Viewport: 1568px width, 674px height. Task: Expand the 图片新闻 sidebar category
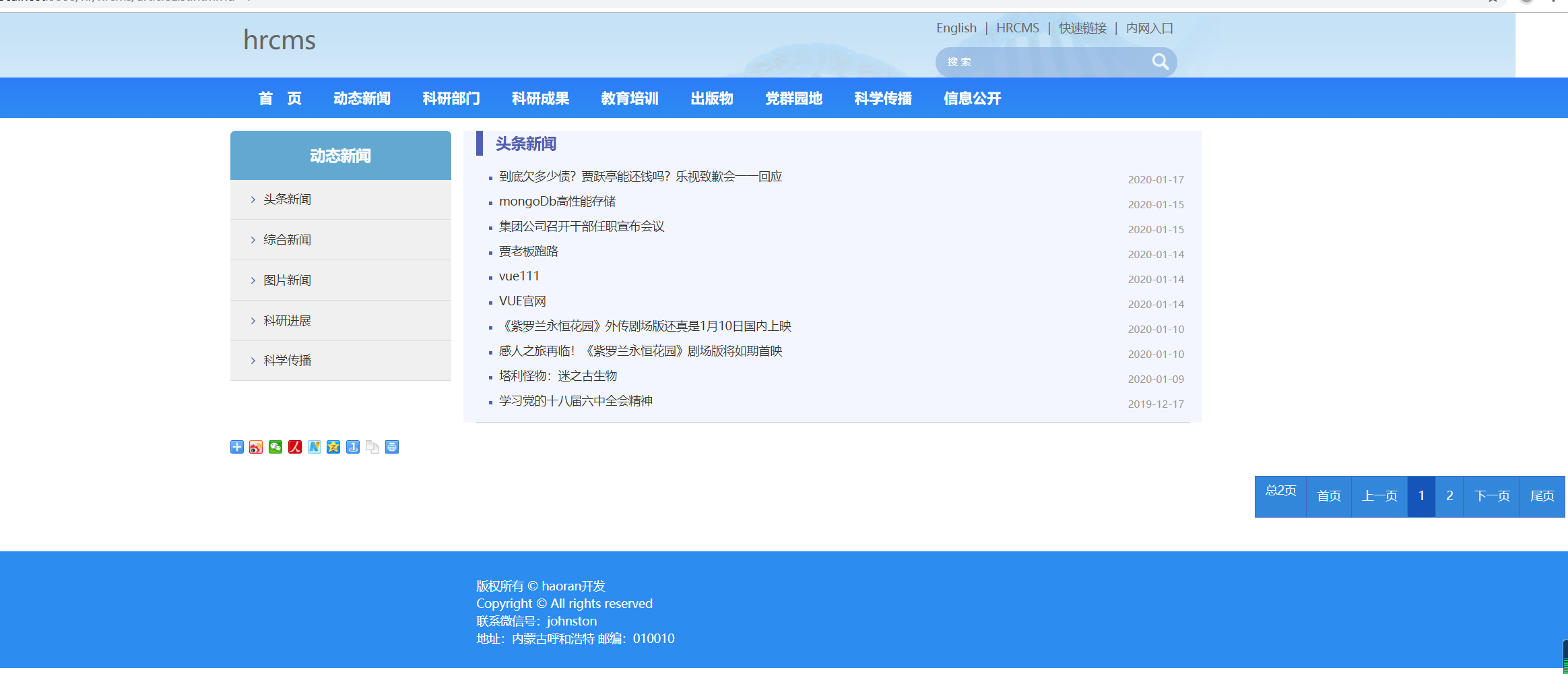tap(286, 280)
